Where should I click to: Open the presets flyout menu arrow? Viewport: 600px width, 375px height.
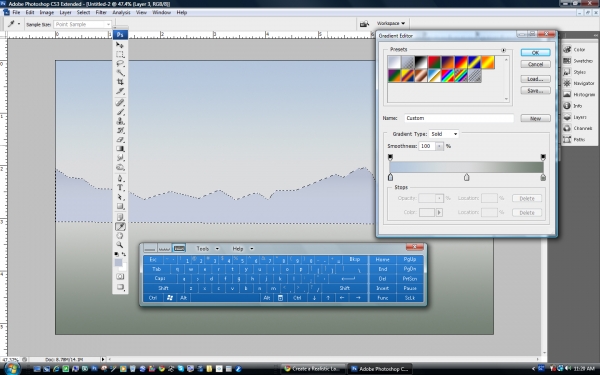pos(503,50)
